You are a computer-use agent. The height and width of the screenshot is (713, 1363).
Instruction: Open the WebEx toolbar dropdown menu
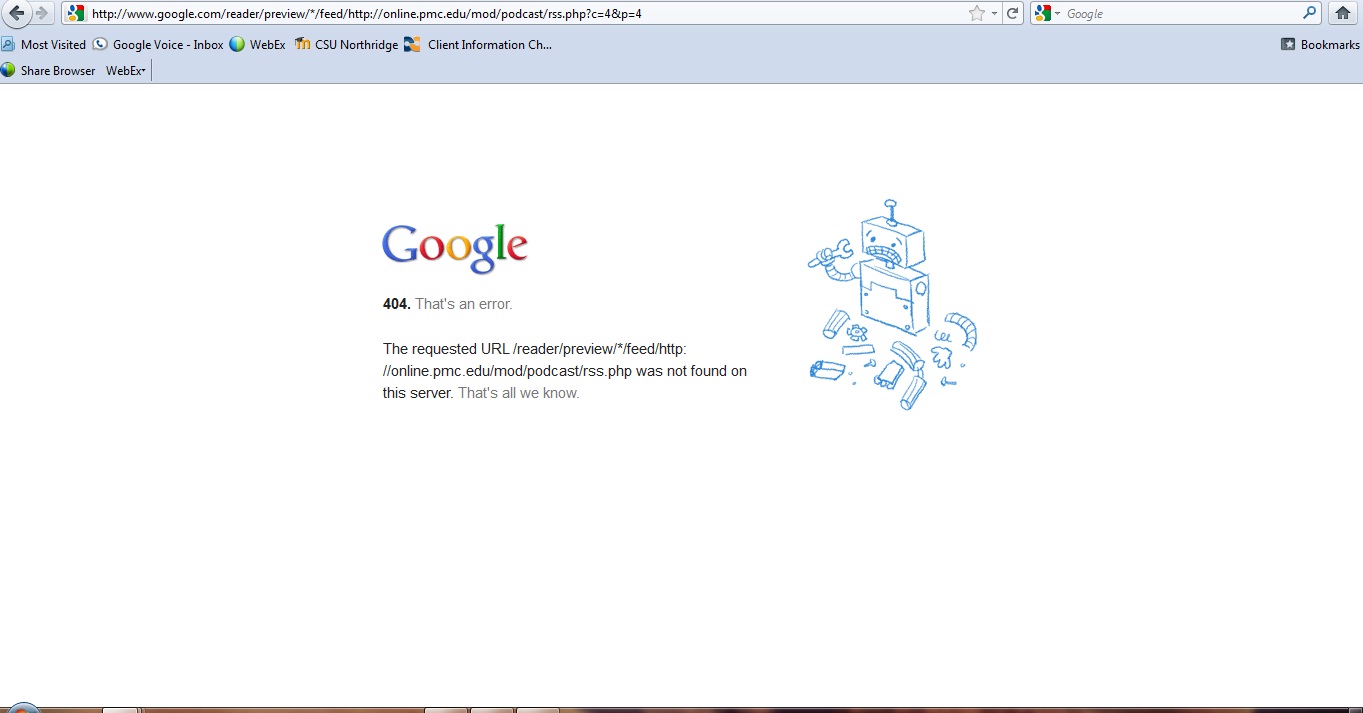click(126, 71)
